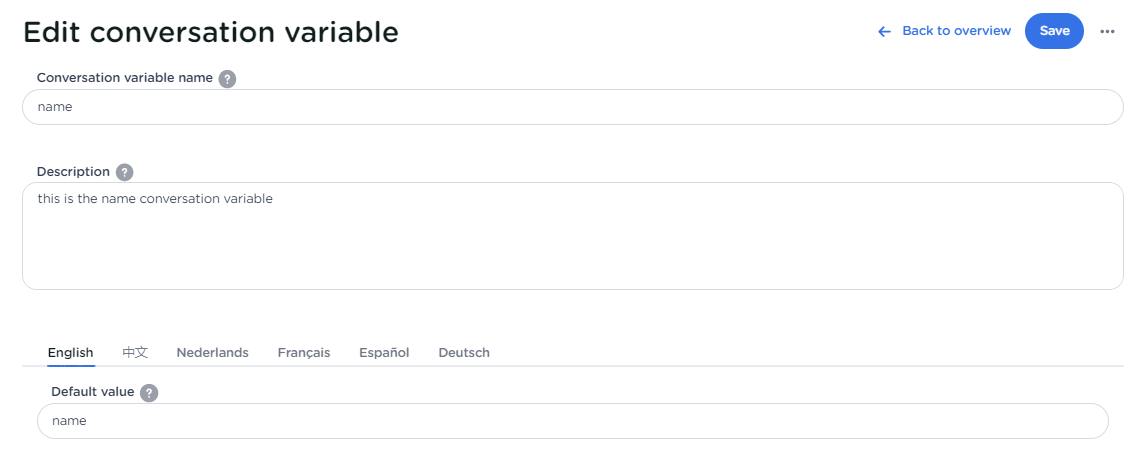Open the Deutsch language tab
This screenshot has height=458, width=1145.
[x=464, y=353]
